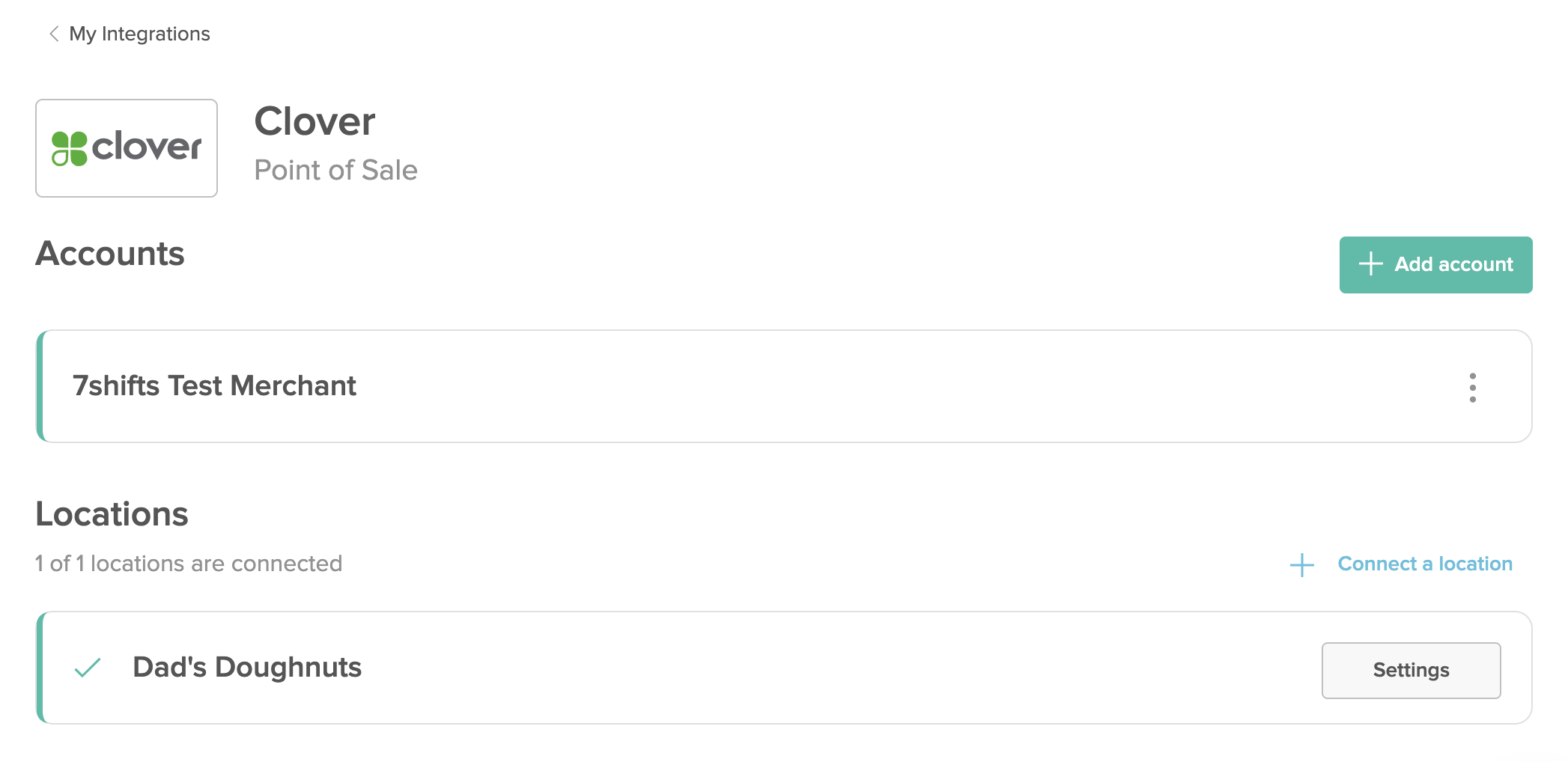
Task: Click the Clover title heading
Action: coord(314,121)
